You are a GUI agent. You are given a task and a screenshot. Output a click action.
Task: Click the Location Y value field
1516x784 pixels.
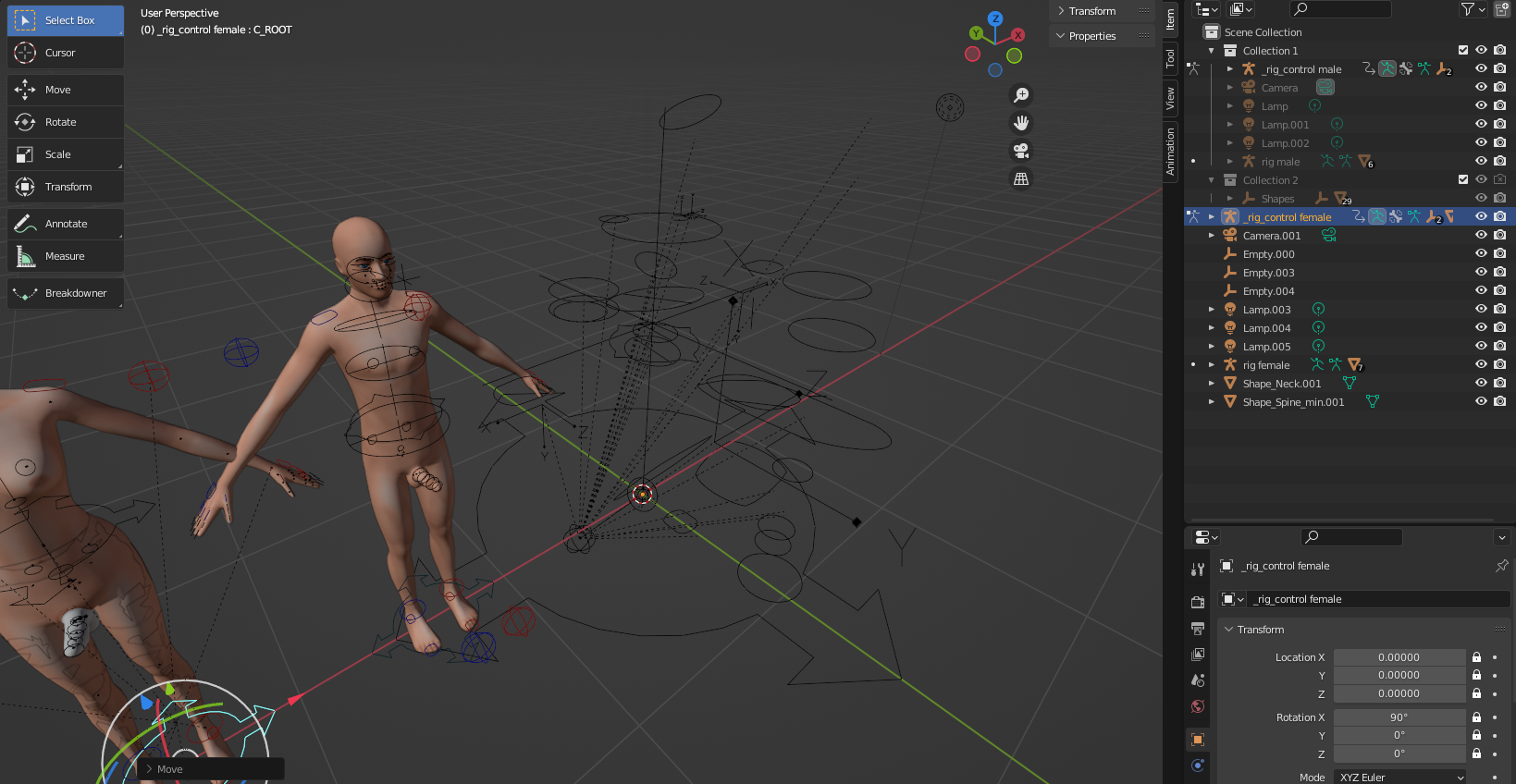(1399, 675)
